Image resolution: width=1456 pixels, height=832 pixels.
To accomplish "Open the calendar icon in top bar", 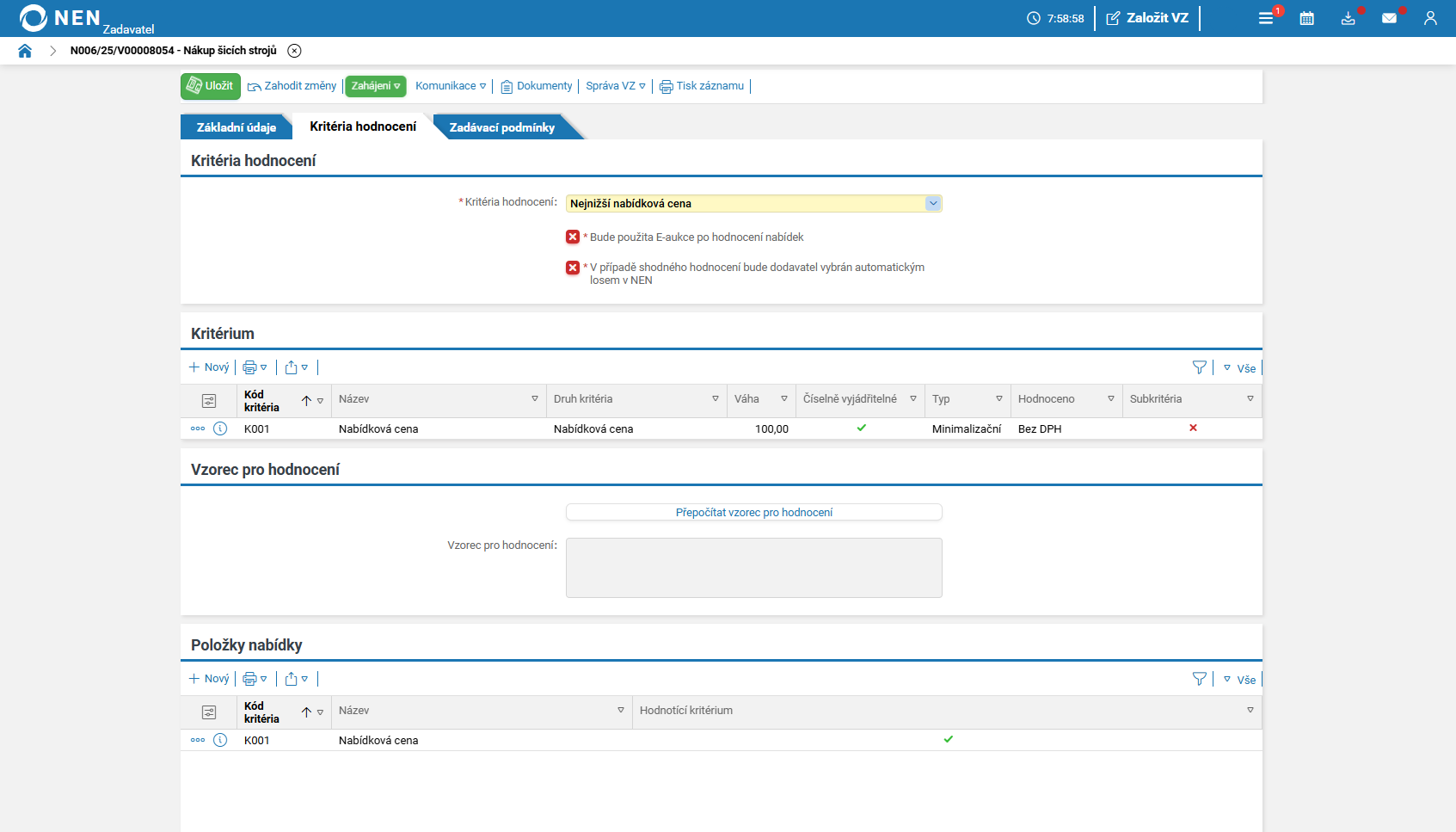I will click(x=1306, y=18).
